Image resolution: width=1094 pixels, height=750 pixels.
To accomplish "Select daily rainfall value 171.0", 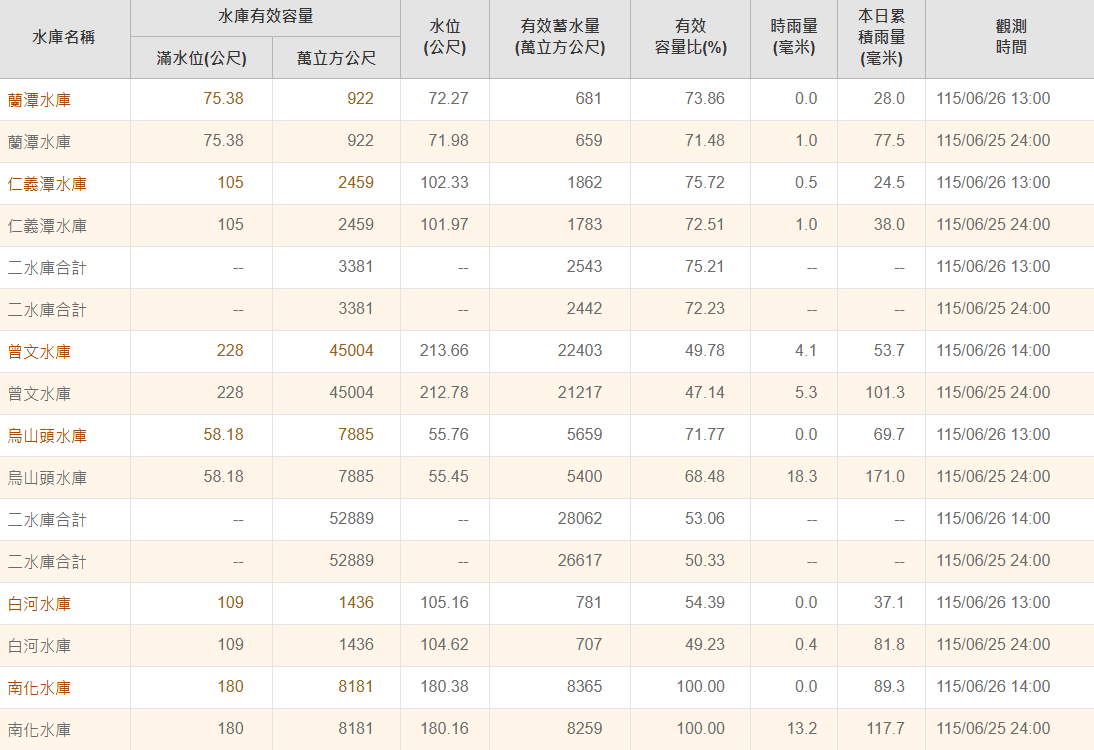I will [x=885, y=477].
